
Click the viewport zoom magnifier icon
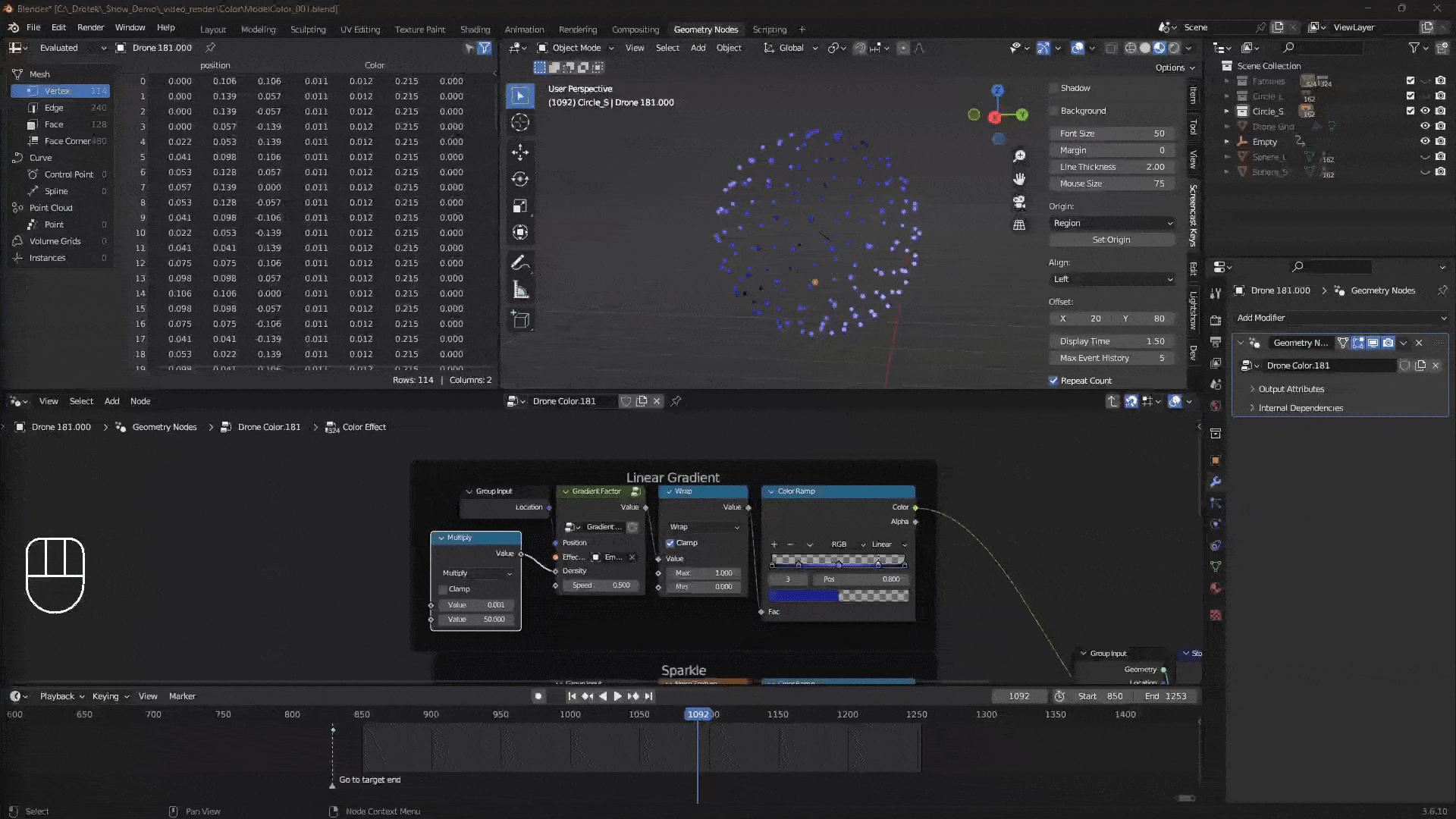[x=1019, y=155]
